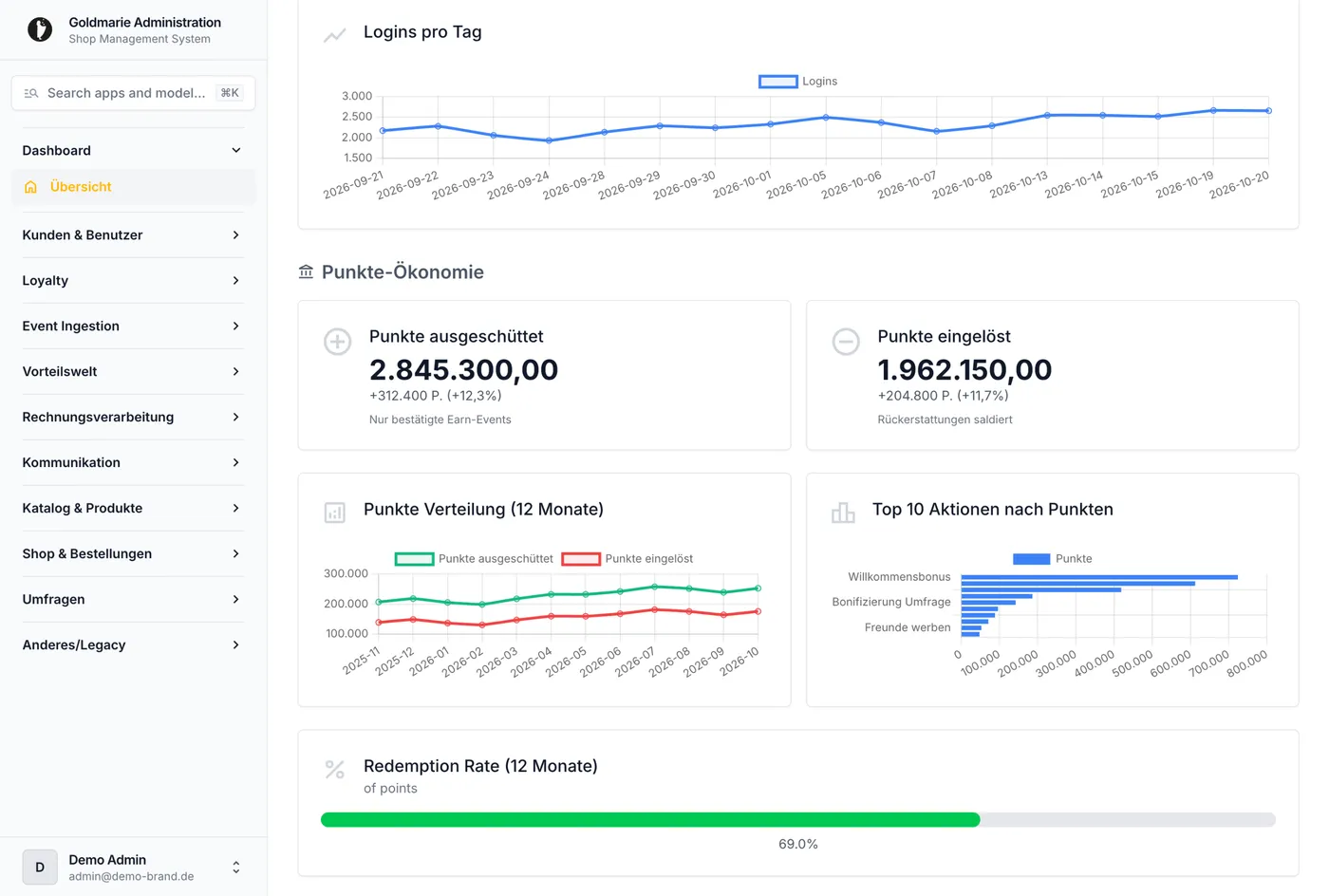Expand the Loyalty section

pyautogui.click(x=133, y=280)
